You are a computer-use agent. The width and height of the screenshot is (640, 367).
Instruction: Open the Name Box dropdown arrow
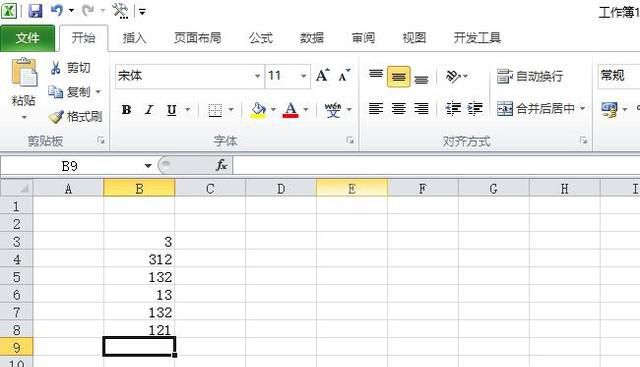(148, 166)
